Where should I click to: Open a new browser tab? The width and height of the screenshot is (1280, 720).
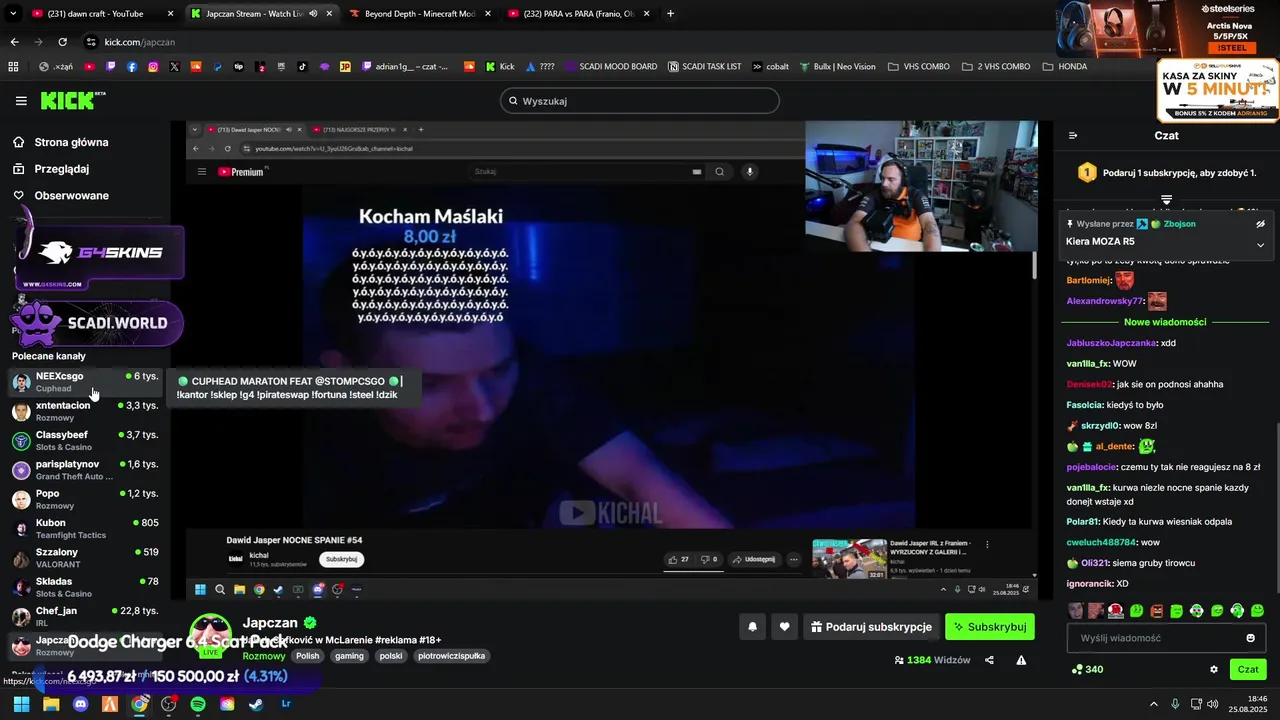(x=670, y=14)
